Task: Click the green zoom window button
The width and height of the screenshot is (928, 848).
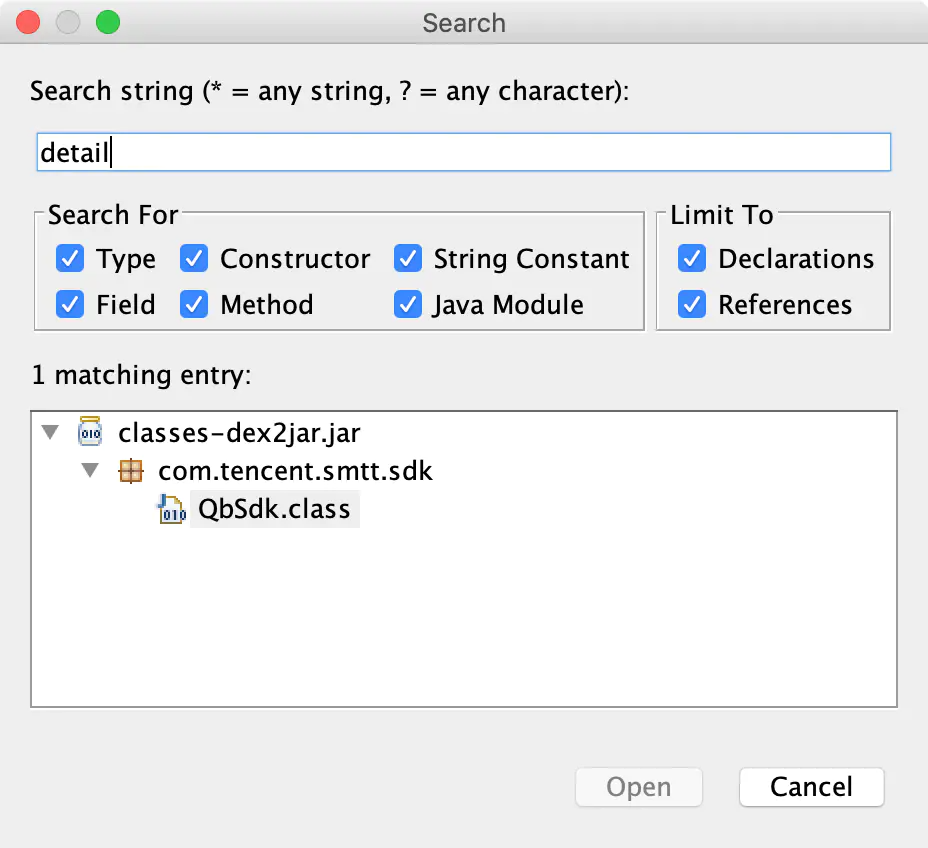Action: [108, 22]
